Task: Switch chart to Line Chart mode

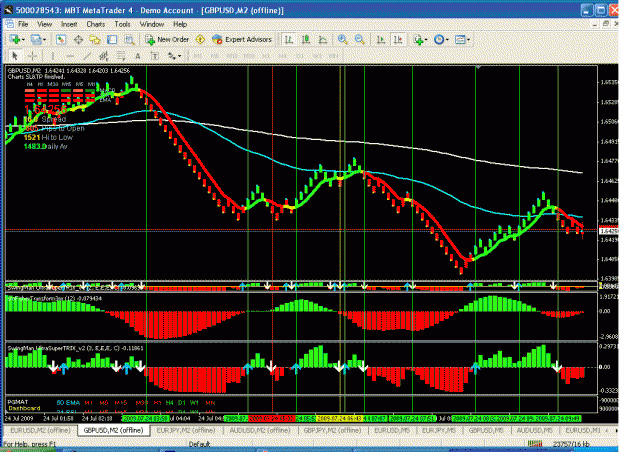Action: pyautogui.click(x=323, y=39)
